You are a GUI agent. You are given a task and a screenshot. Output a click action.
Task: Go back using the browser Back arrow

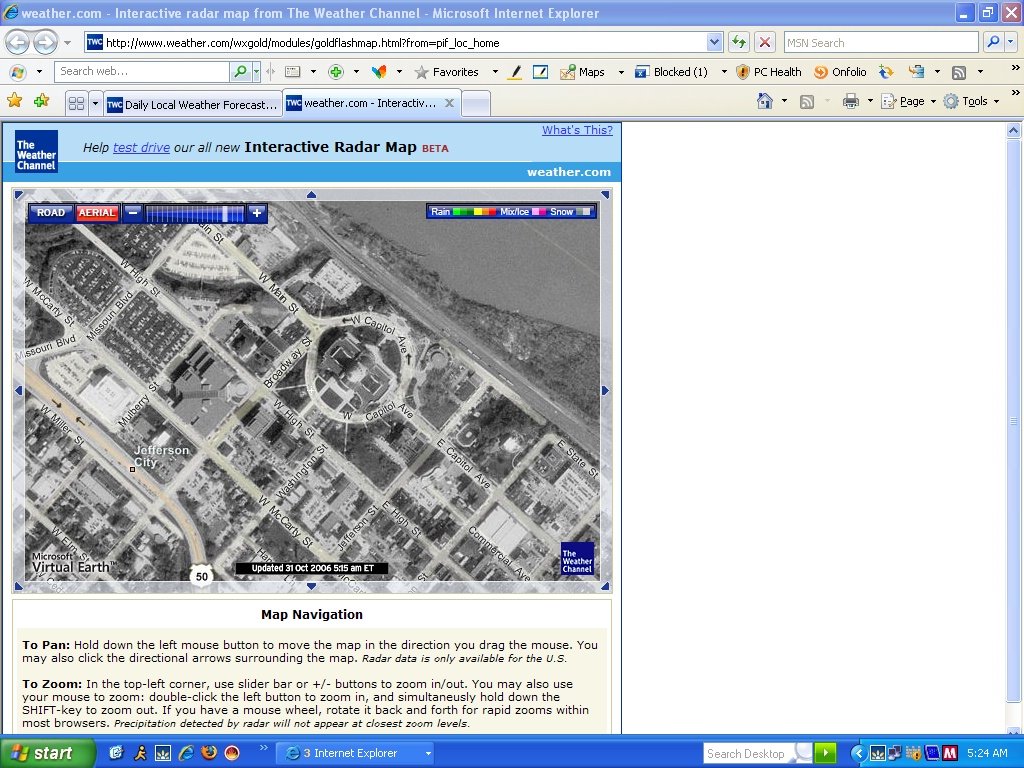18,43
